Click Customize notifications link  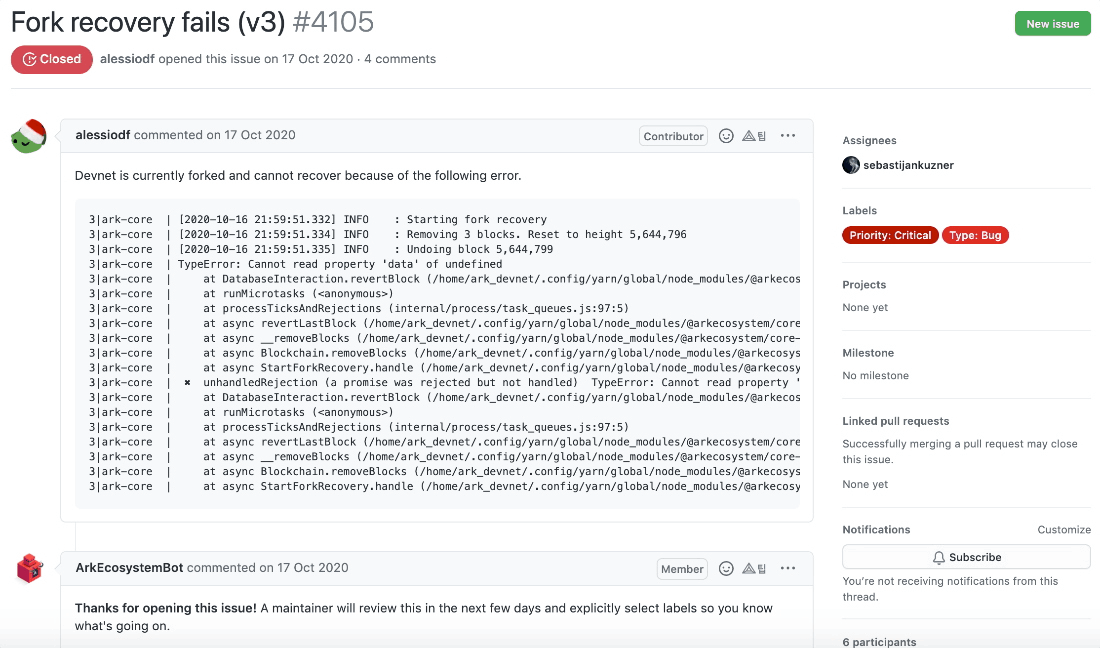point(1064,529)
